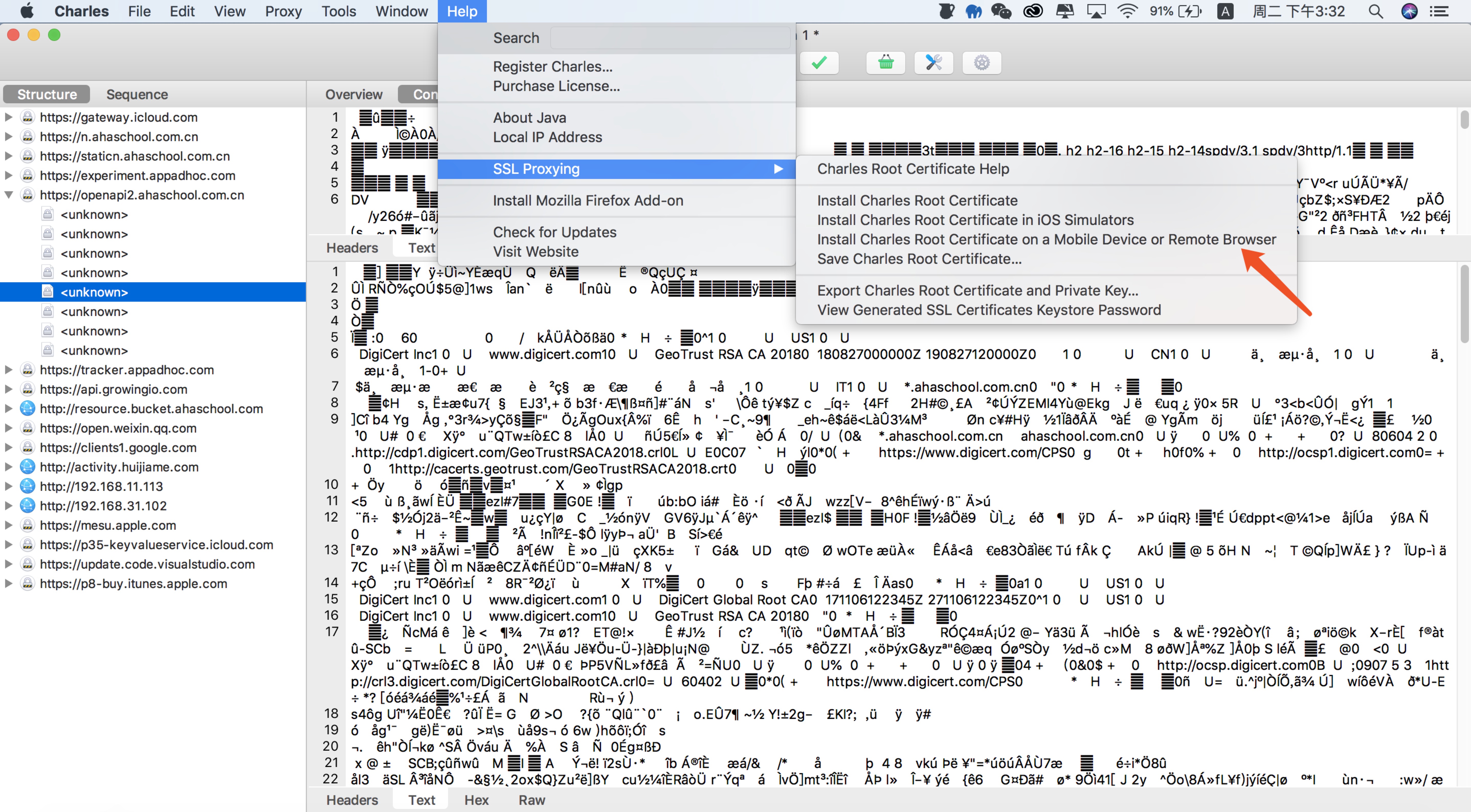This screenshot has width=1471, height=812.
Task: Open the WeChat menu bar icon
Action: point(1001,12)
